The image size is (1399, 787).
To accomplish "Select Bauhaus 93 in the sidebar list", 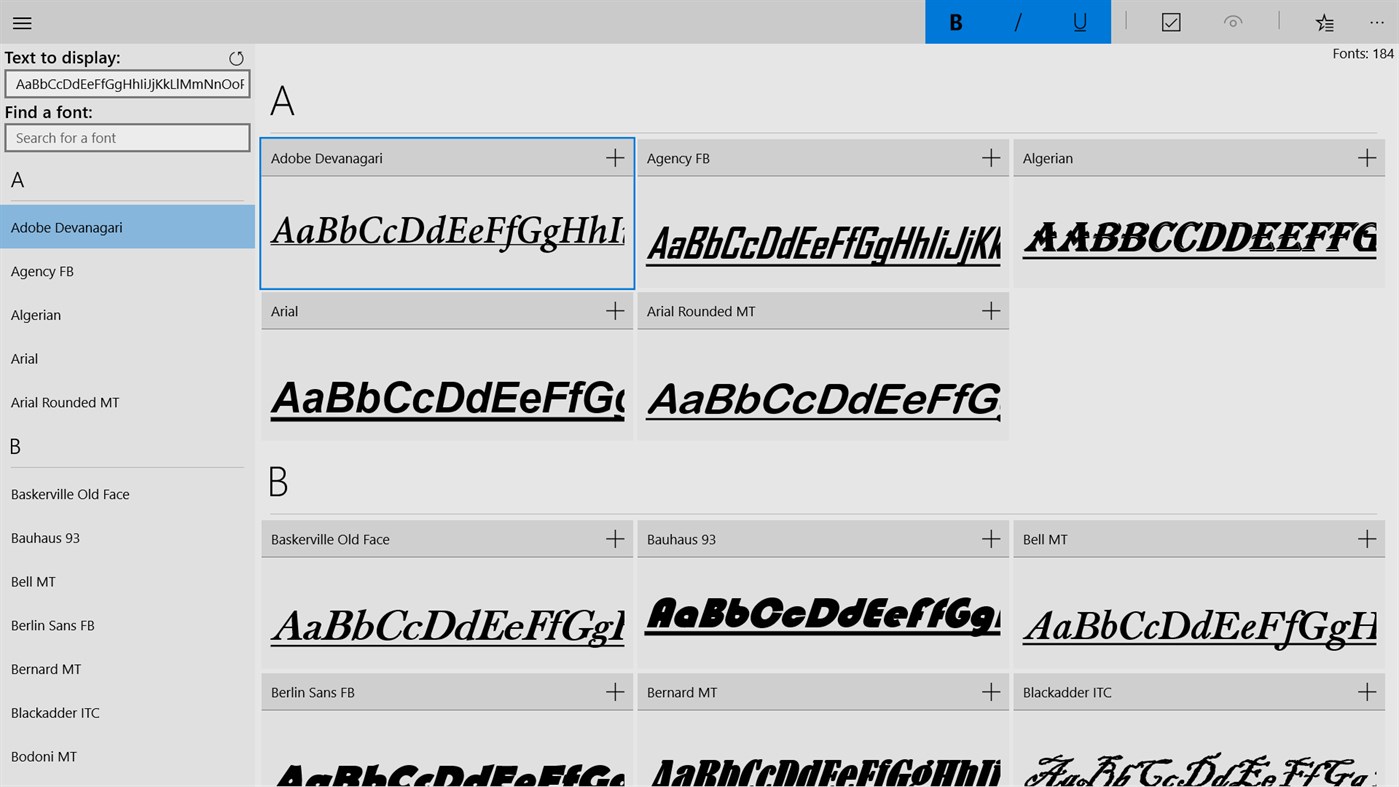I will (x=127, y=538).
